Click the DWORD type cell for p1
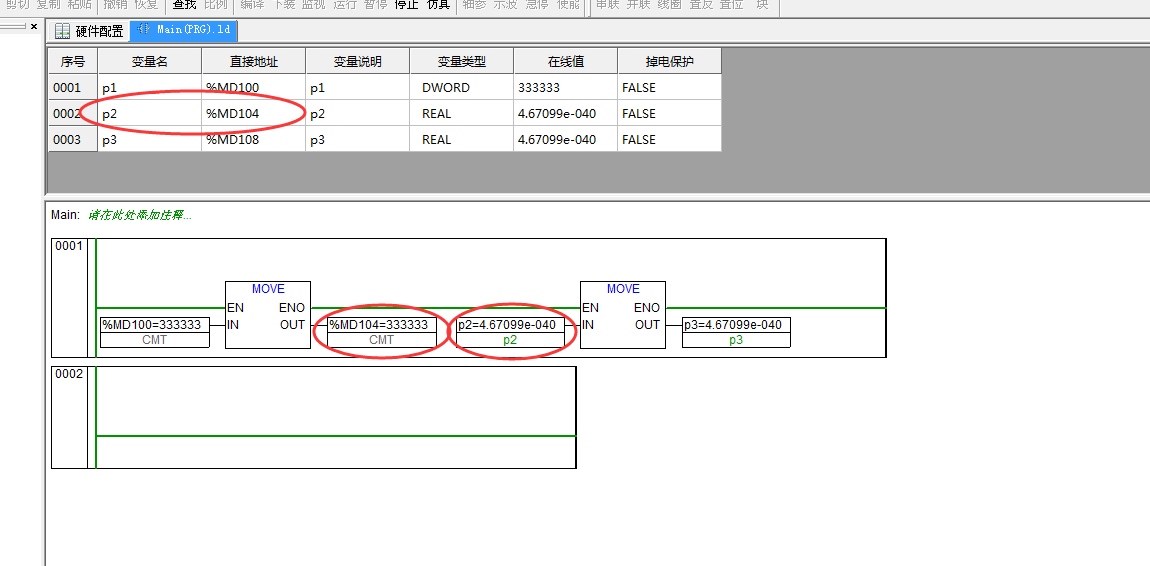1150x566 pixels. (x=461, y=88)
